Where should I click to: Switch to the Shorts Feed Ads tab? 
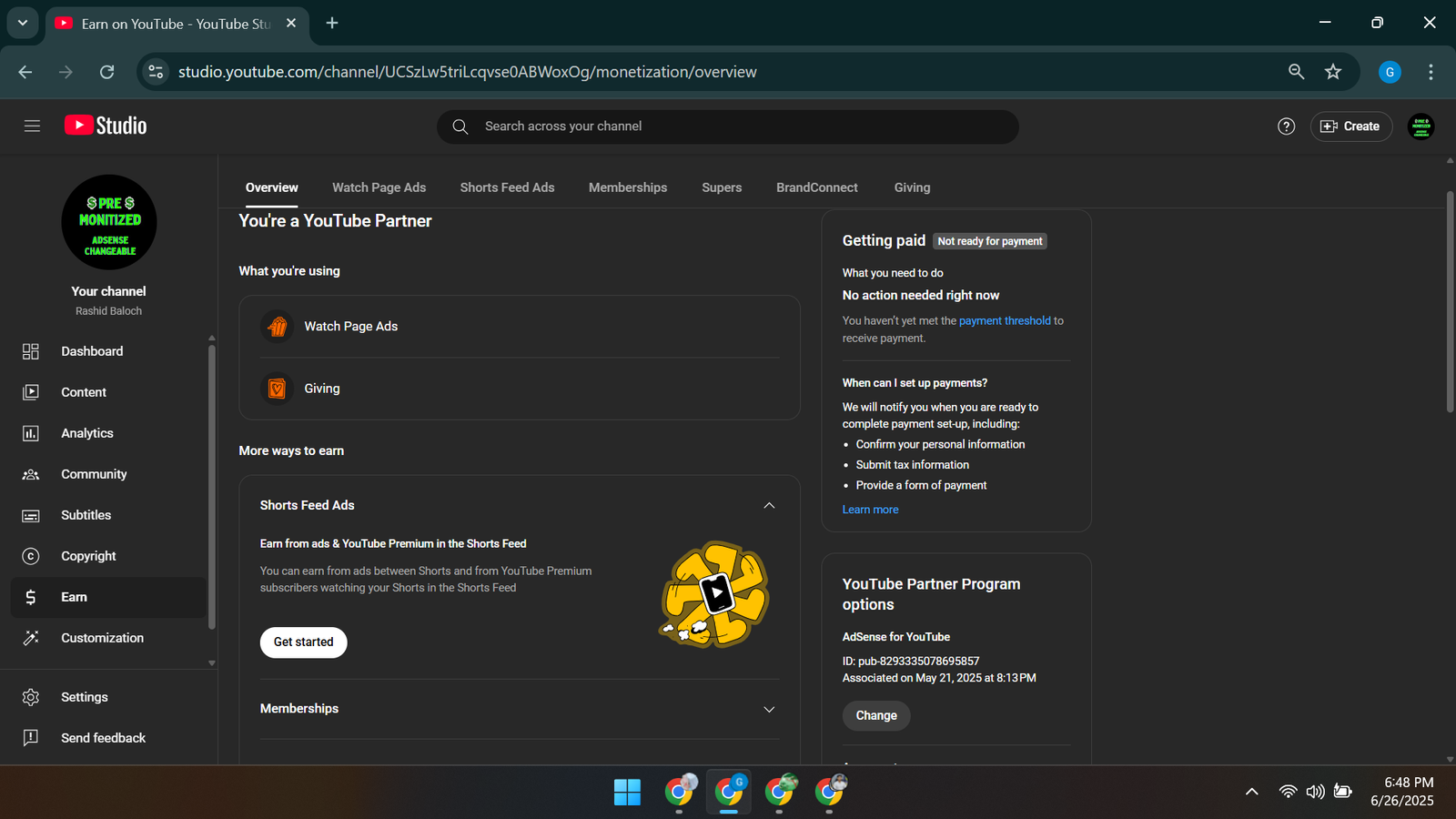click(507, 187)
